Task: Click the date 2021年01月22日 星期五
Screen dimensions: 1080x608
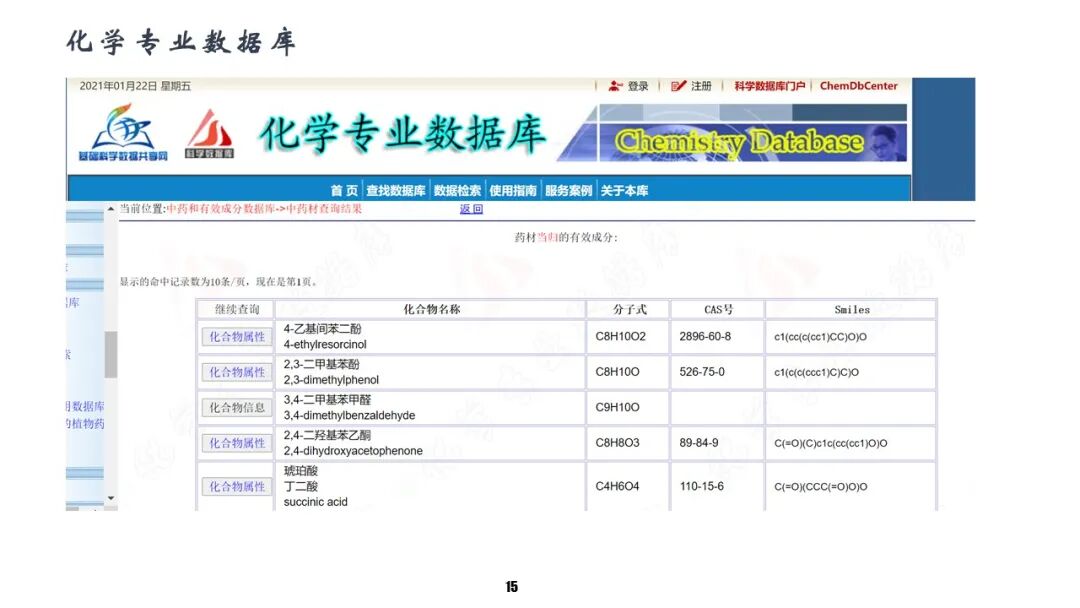Action: click(135, 86)
